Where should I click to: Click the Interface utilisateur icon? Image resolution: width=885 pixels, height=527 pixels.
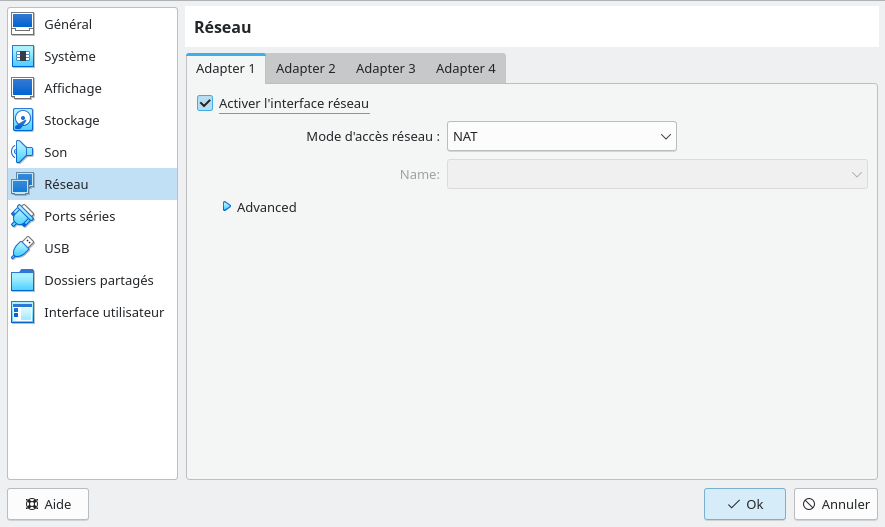coord(23,312)
